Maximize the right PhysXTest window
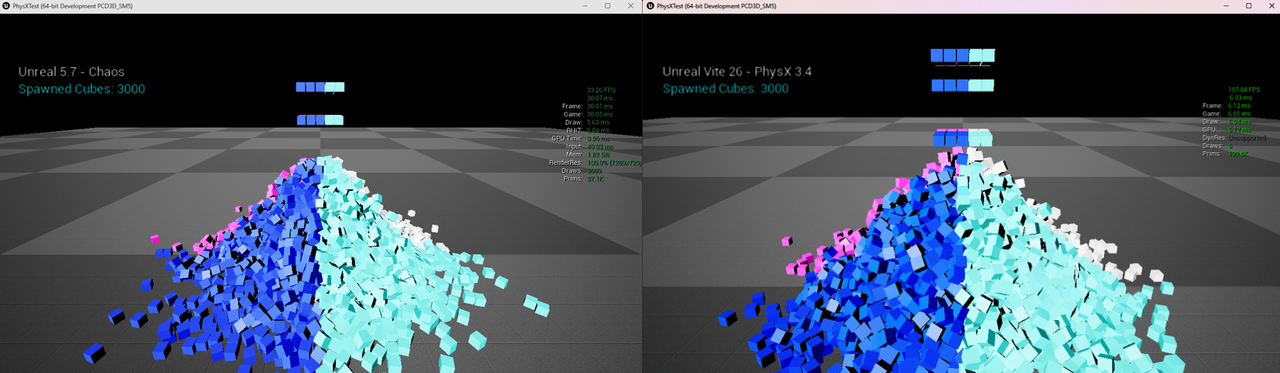1280x373 pixels. (x=1248, y=6)
